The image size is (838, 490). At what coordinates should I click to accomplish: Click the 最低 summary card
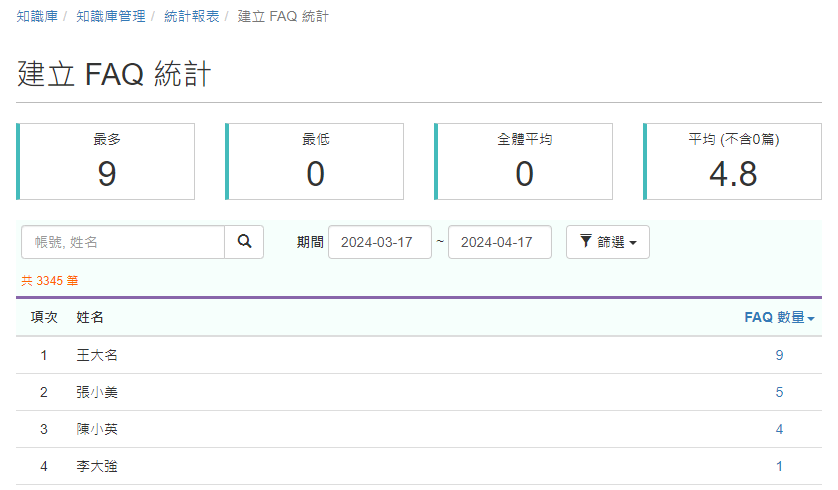[x=314, y=161]
